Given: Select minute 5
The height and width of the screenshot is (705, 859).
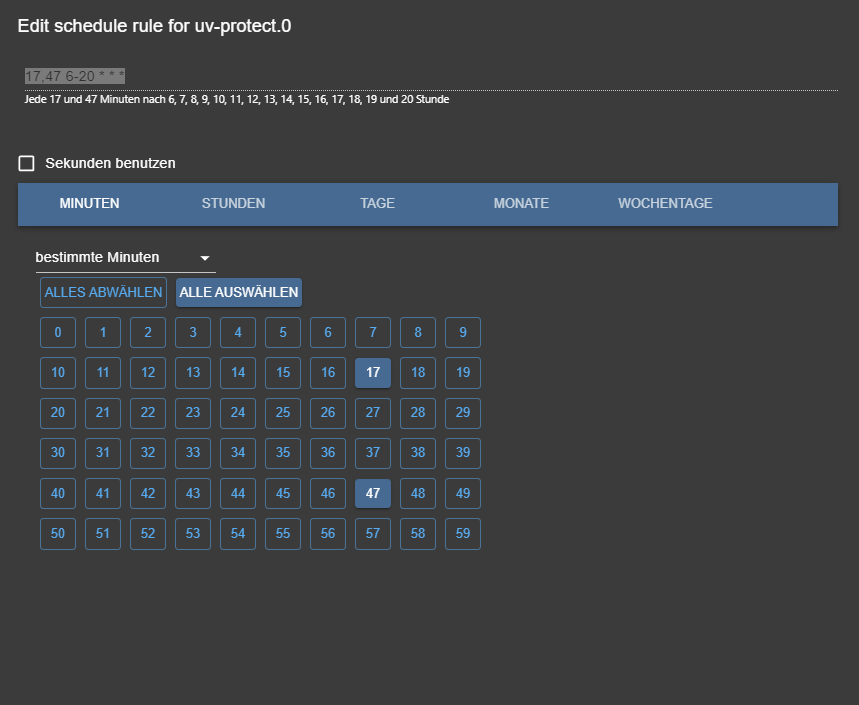Looking at the screenshot, I should (283, 333).
